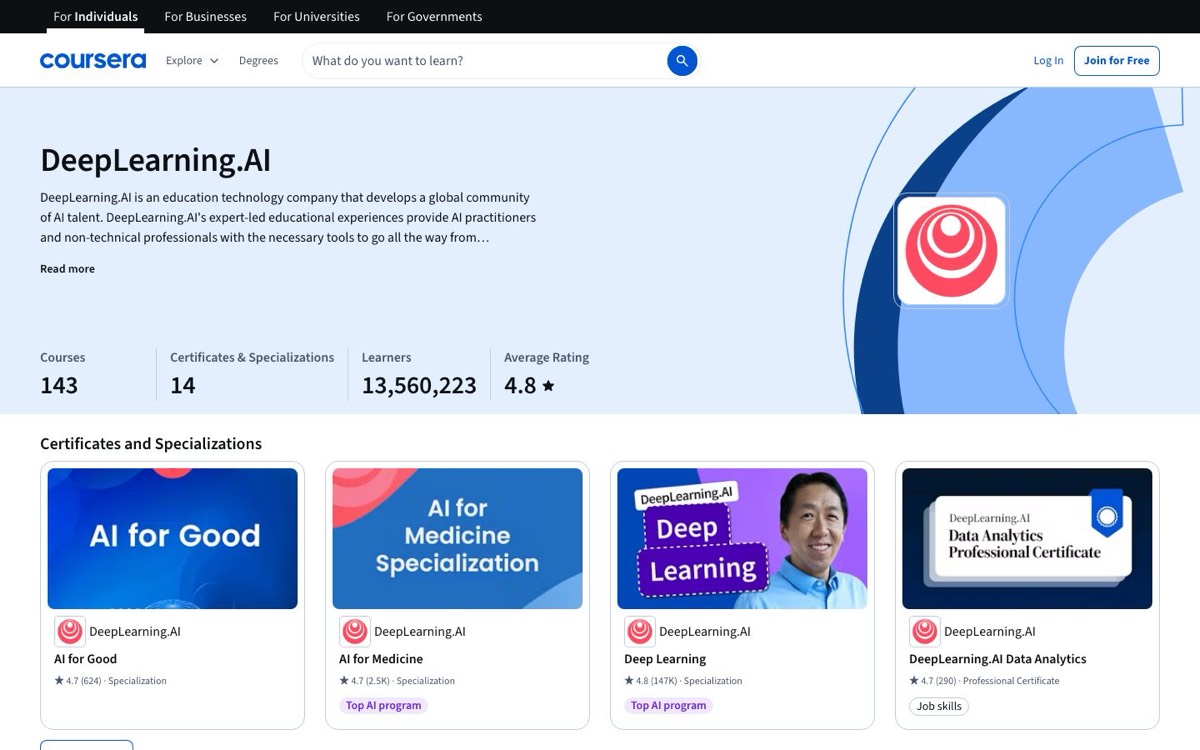Click the Certificates and Specializations heading

151,444
